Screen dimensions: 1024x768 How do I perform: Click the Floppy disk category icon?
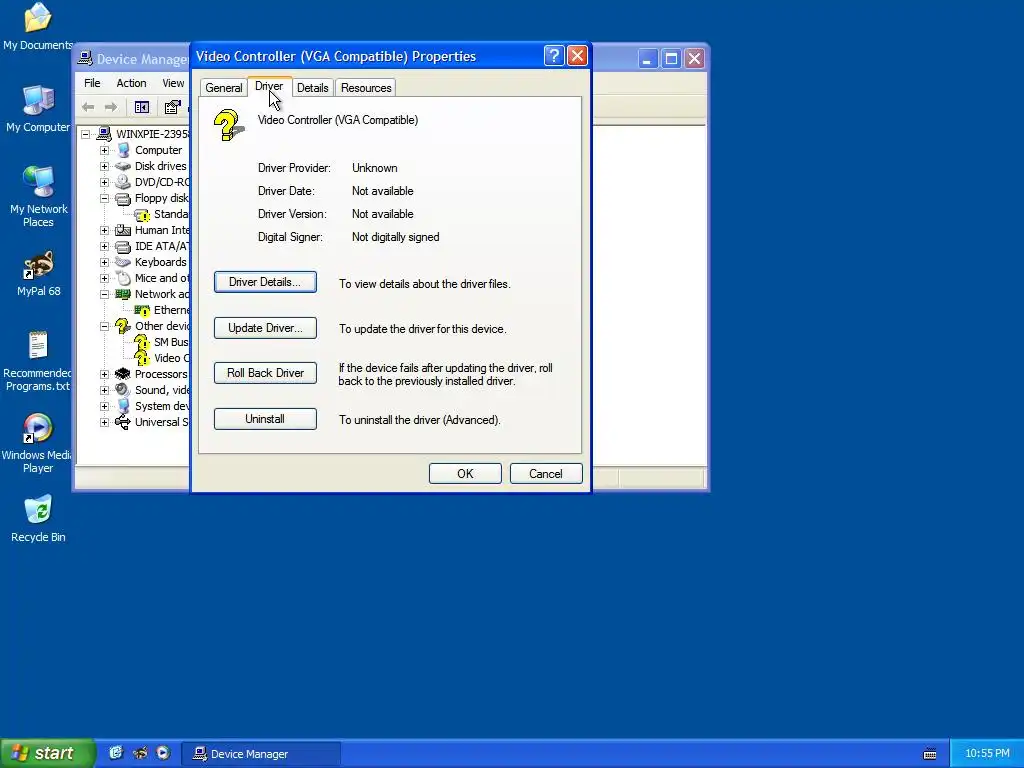coord(123,199)
